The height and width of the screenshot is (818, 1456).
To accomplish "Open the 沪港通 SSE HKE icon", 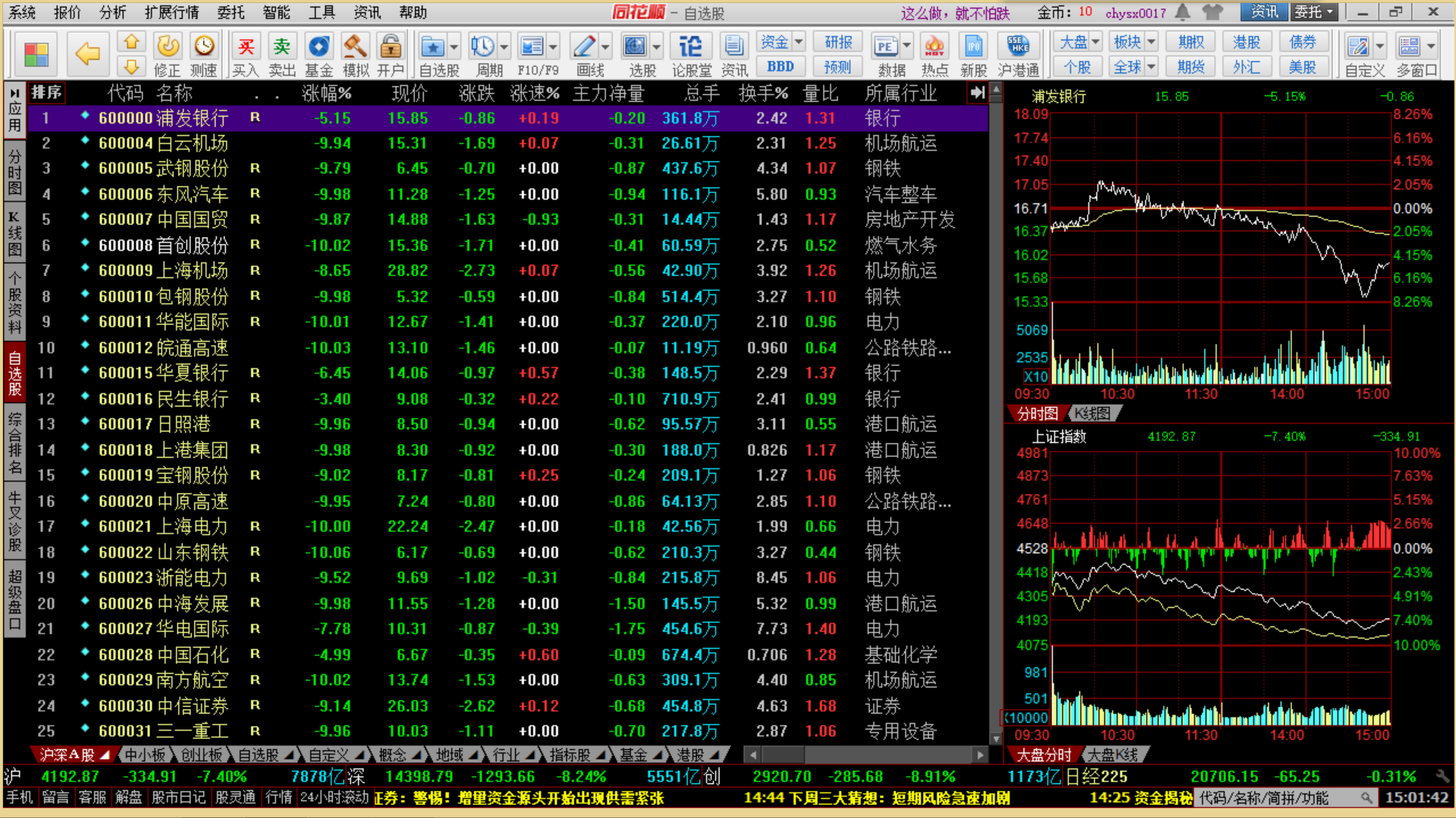I will pos(1018,55).
